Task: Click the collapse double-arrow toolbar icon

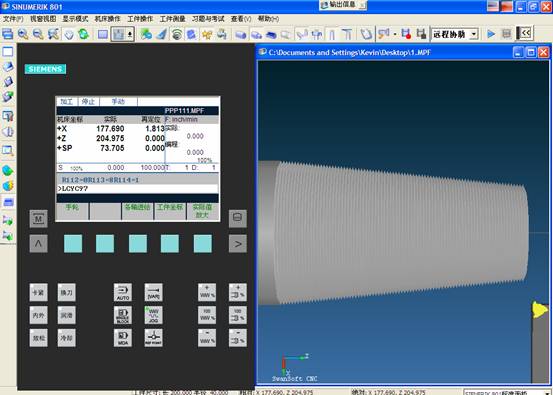Action: click(x=525, y=34)
